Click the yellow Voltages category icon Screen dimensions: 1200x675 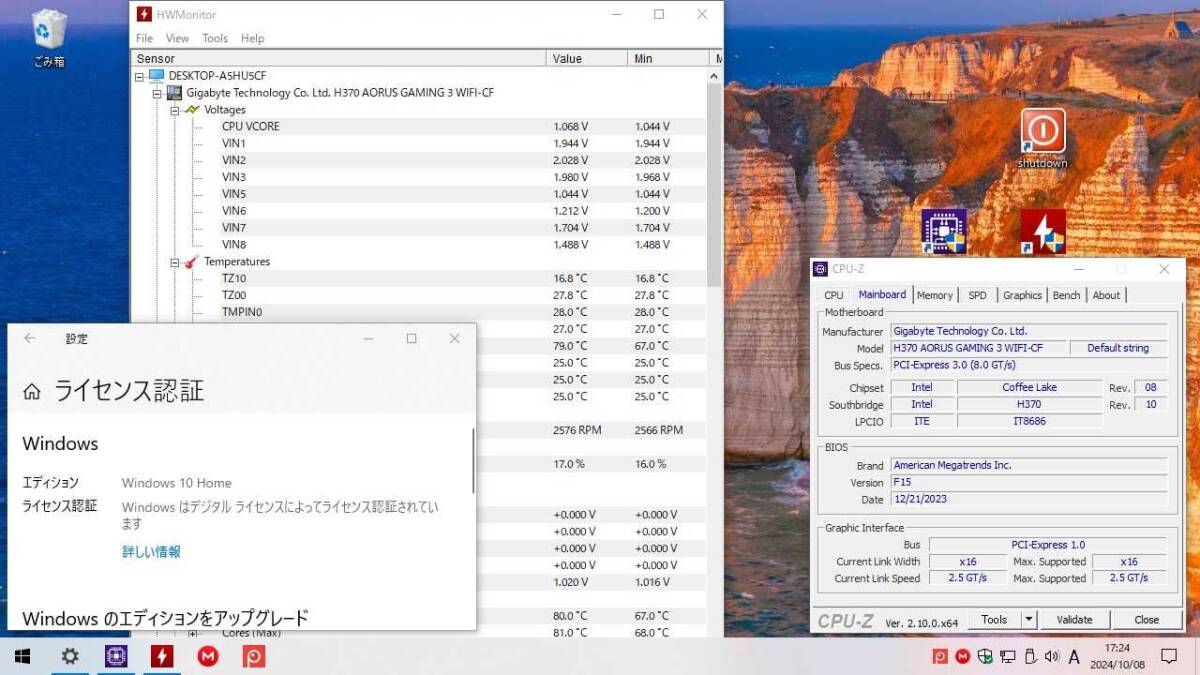pos(192,110)
